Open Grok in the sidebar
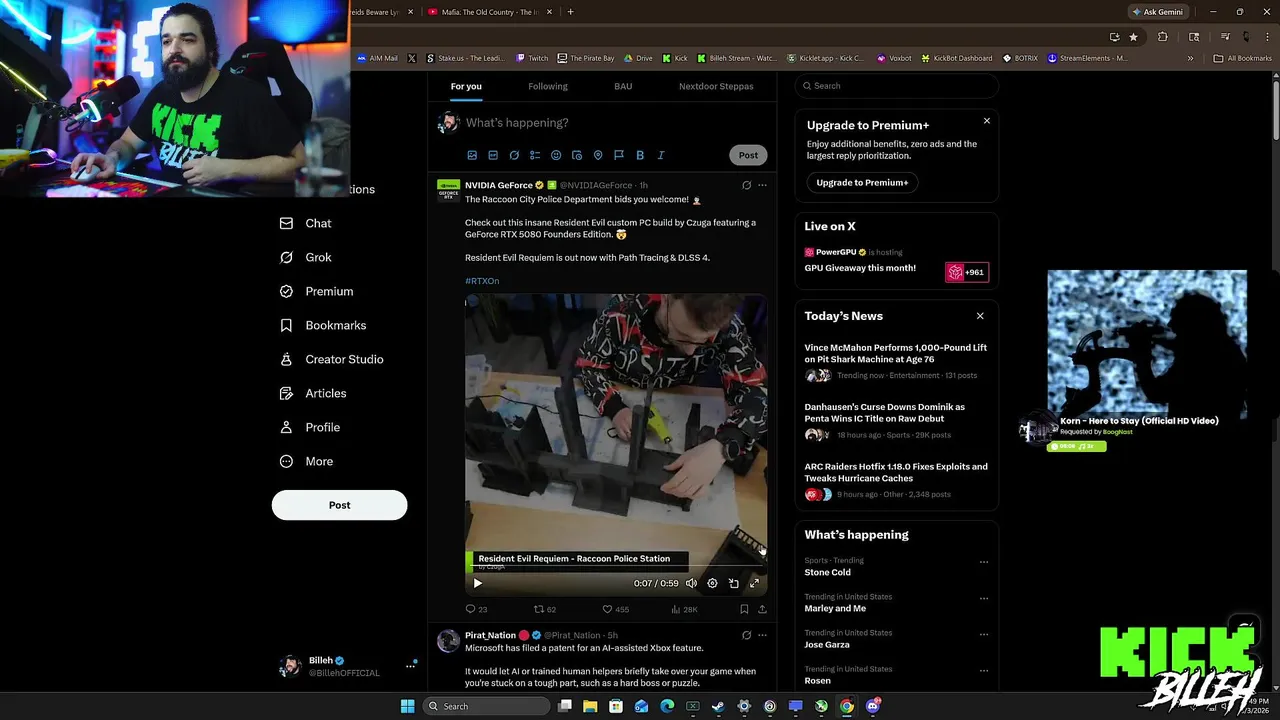This screenshot has height=720, width=1280. point(305,257)
